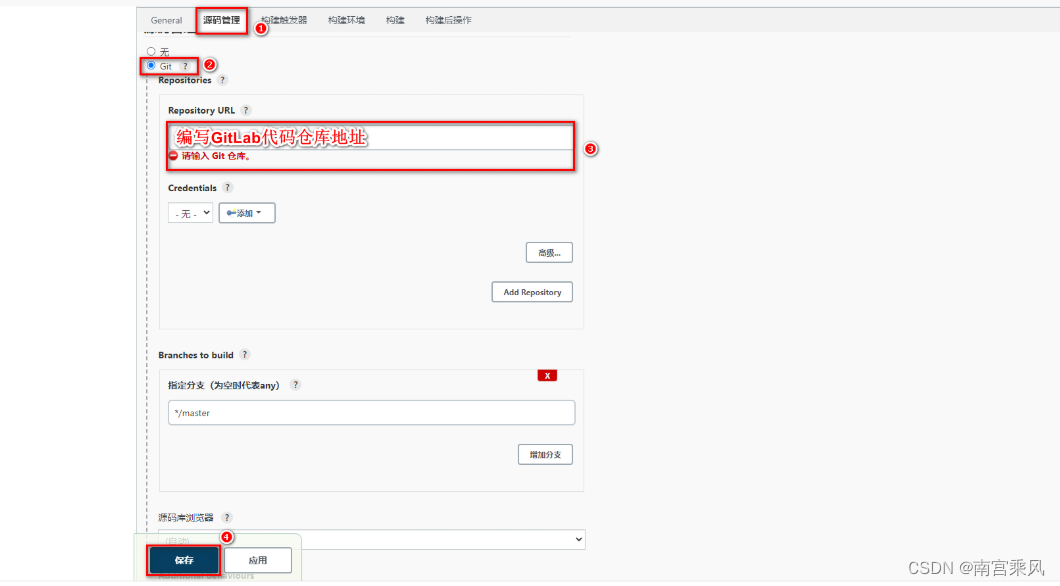This screenshot has width=1060, height=586.
Task: Click the 保存 button
Action: (x=184, y=560)
